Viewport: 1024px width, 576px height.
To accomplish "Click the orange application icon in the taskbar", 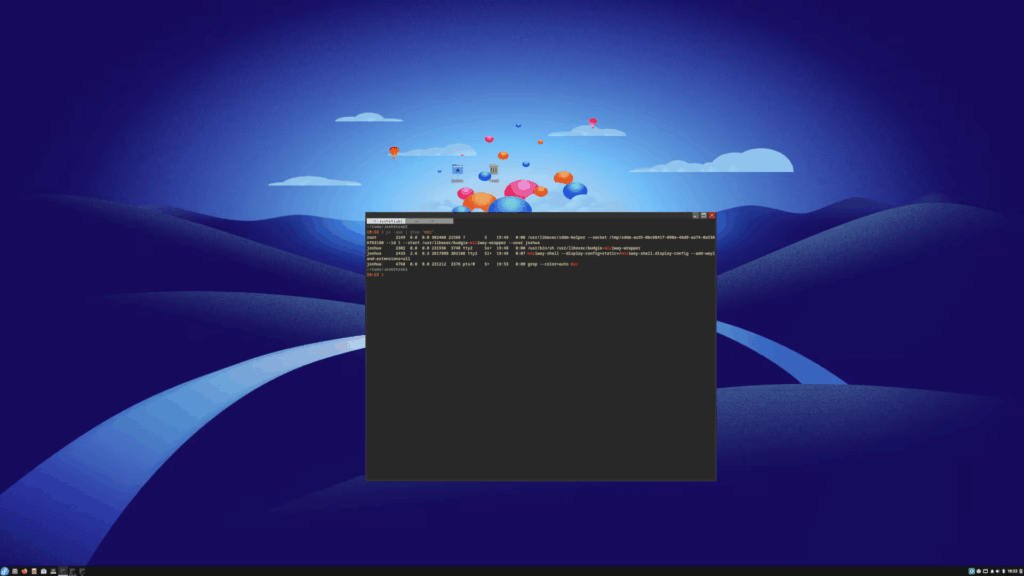I will pos(34,570).
